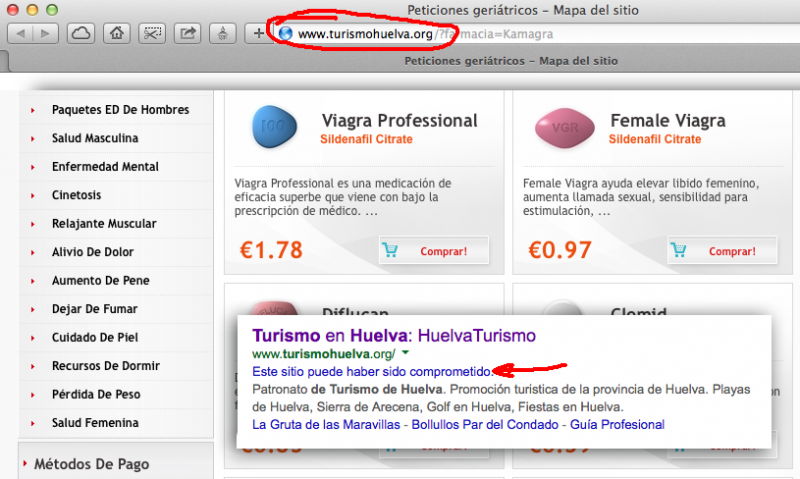This screenshot has height=479, width=800.
Task: Open the iCloud tabs cloud icon
Action: [81, 34]
